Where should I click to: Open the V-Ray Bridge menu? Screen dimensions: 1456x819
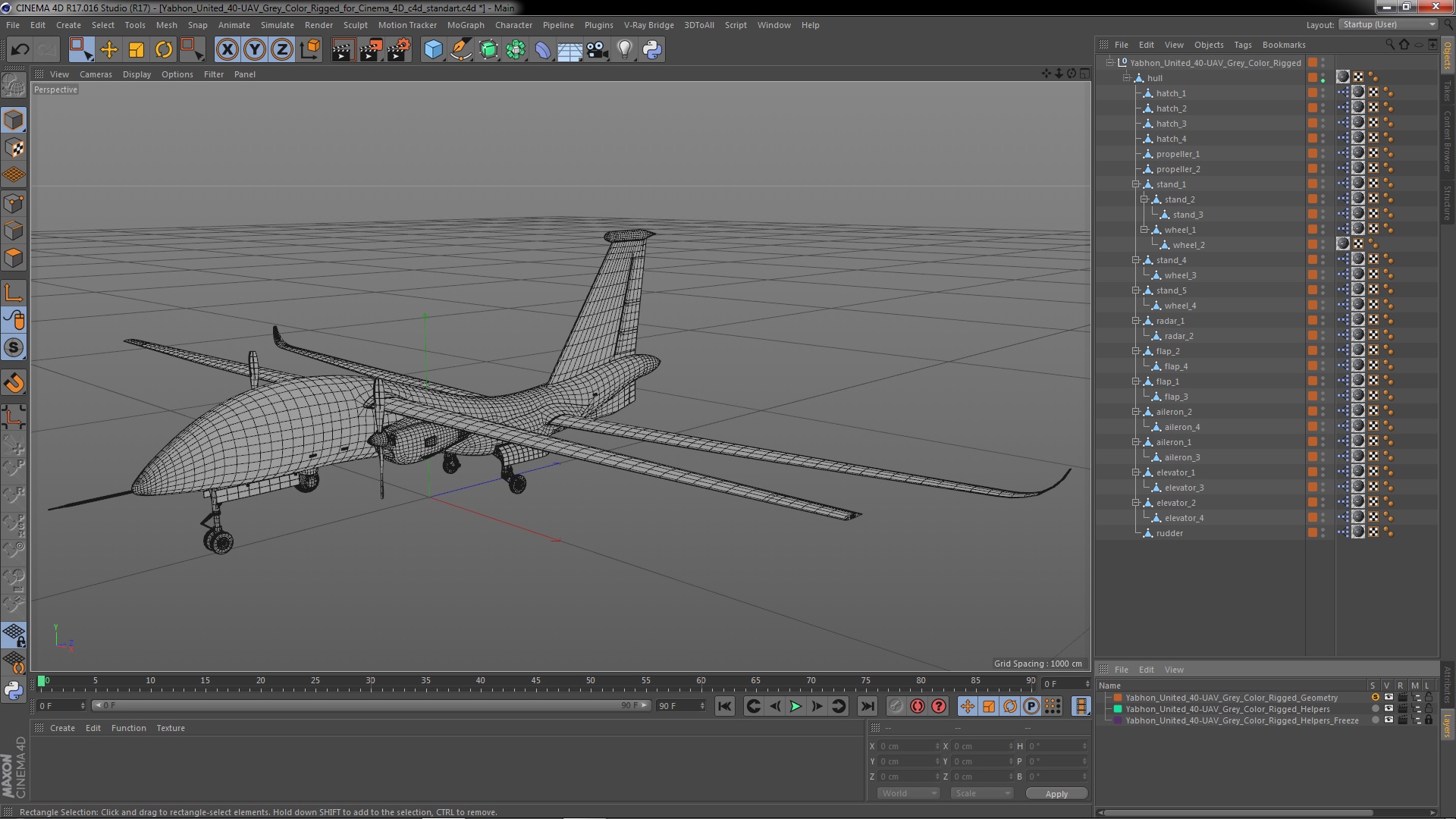pos(648,25)
